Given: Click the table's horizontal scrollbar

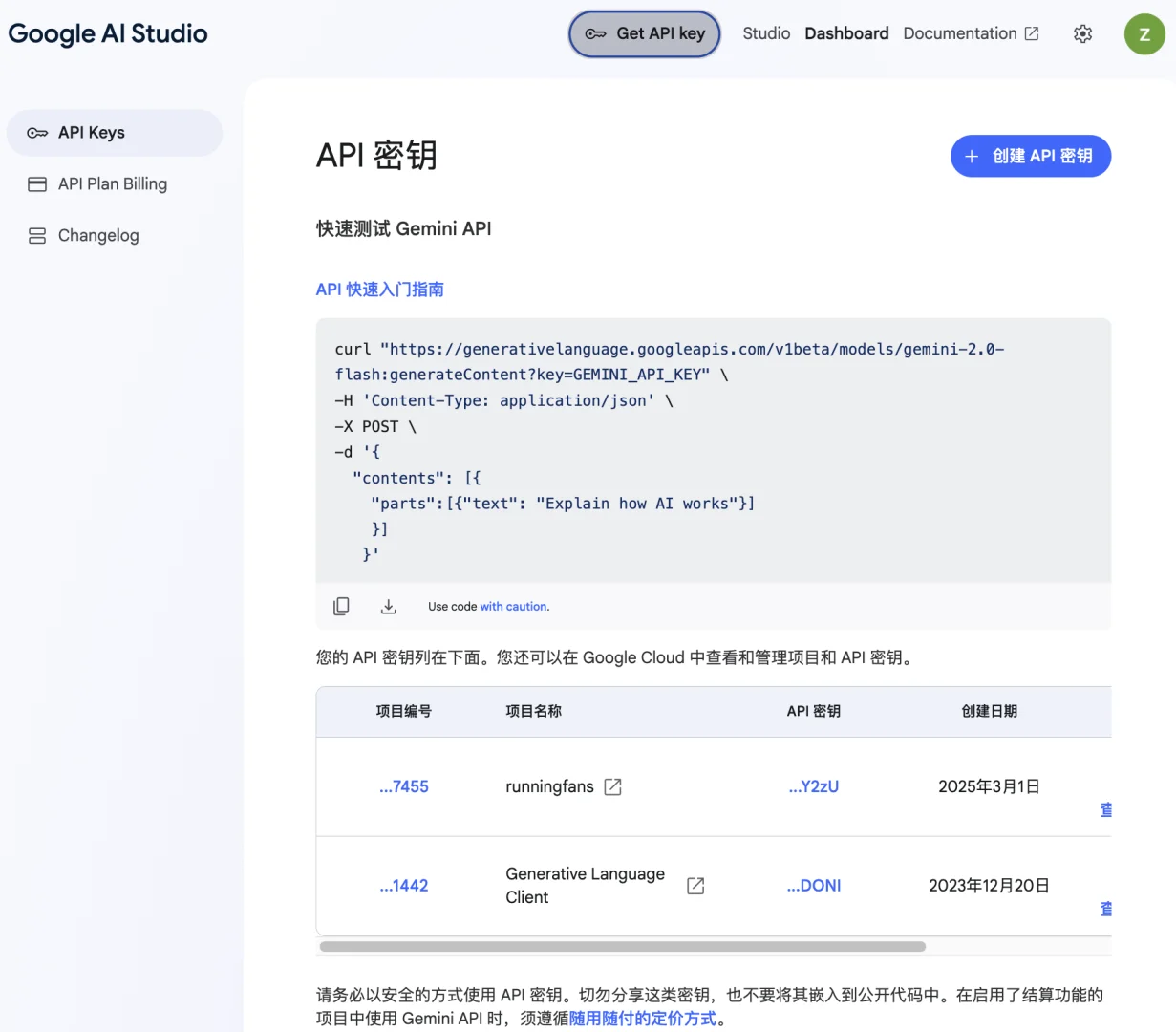Looking at the screenshot, I should point(623,947).
